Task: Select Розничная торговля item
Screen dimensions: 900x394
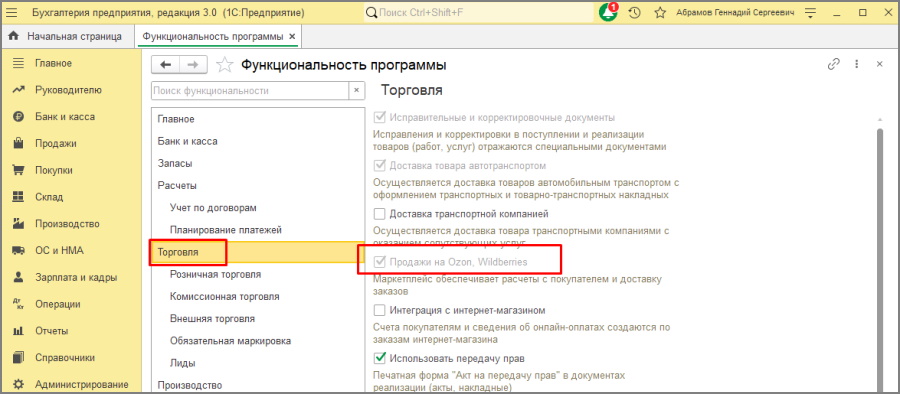Action: (258, 275)
